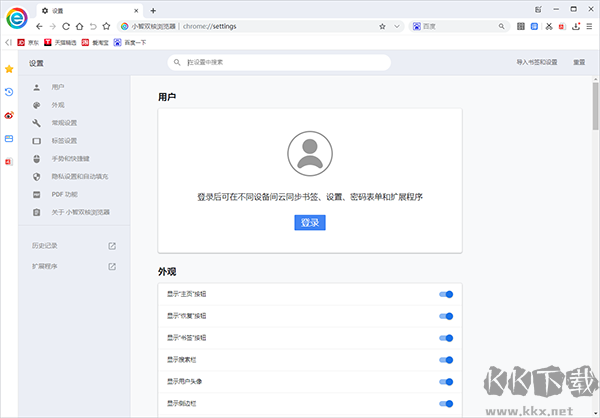Click the vertical scrollbar thumb
Screen dimensions: 600x418
[596, 106]
